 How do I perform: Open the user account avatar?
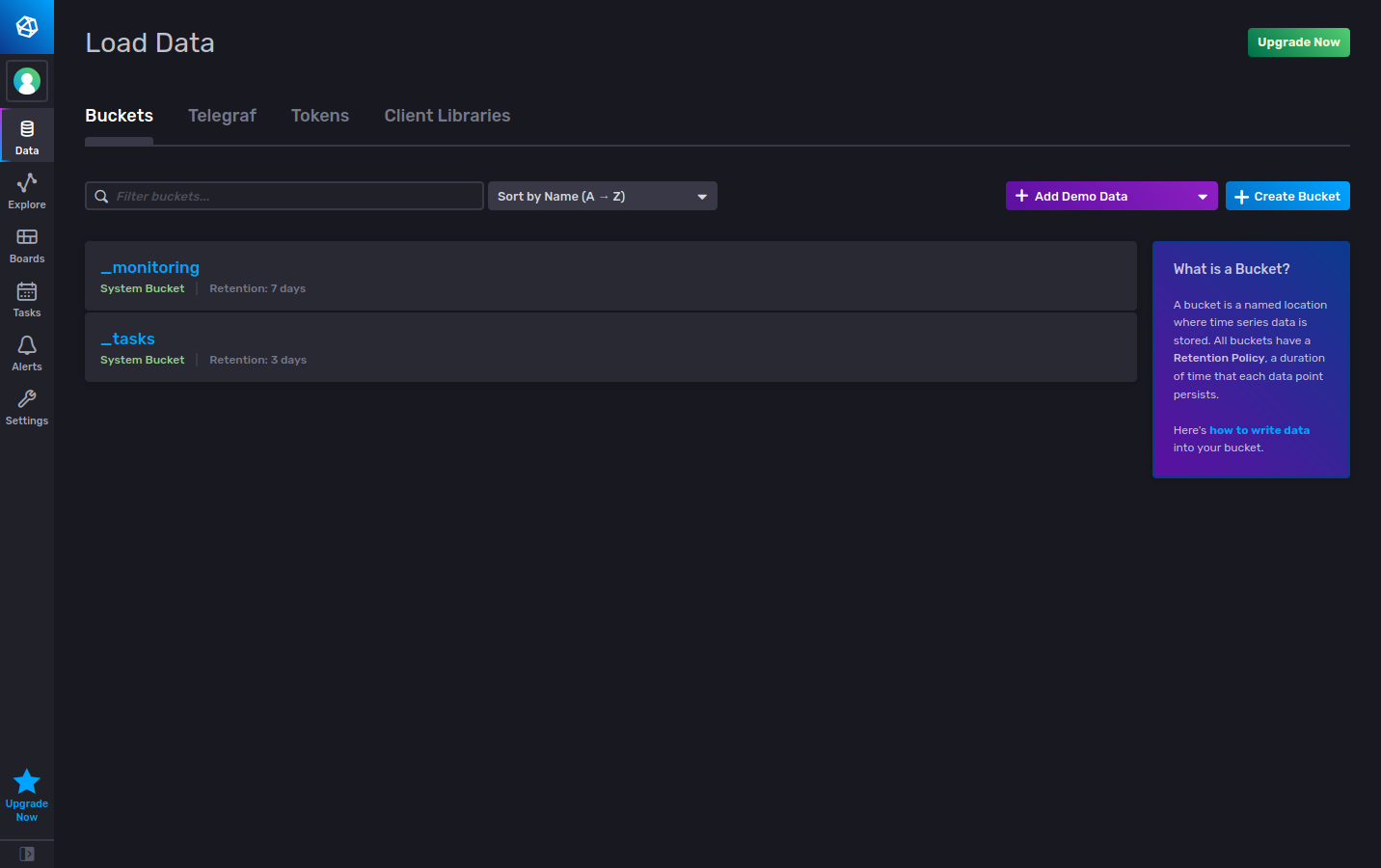click(27, 81)
